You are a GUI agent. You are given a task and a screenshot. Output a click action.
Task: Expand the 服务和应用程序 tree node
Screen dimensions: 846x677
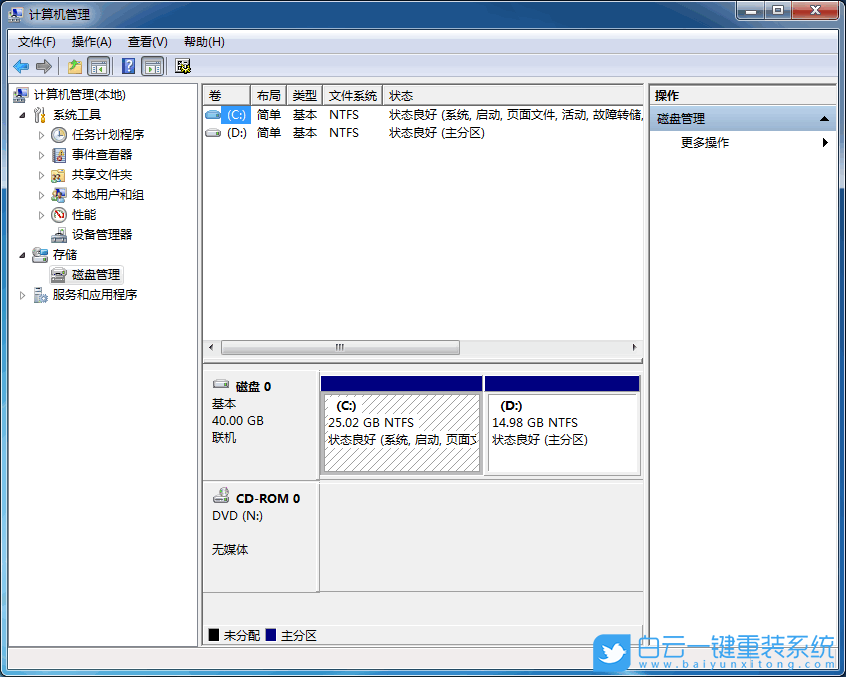pos(23,294)
